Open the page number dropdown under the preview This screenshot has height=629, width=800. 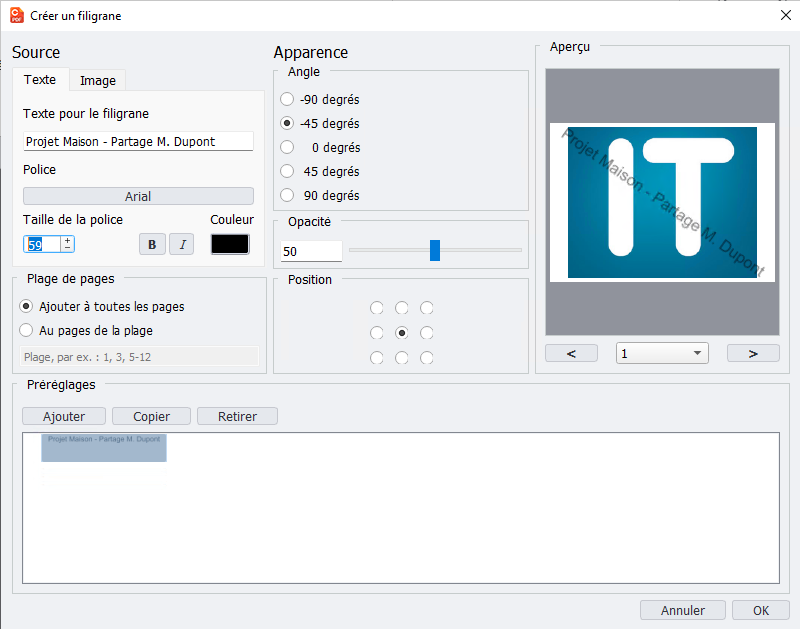pyautogui.click(x=662, y=352)
